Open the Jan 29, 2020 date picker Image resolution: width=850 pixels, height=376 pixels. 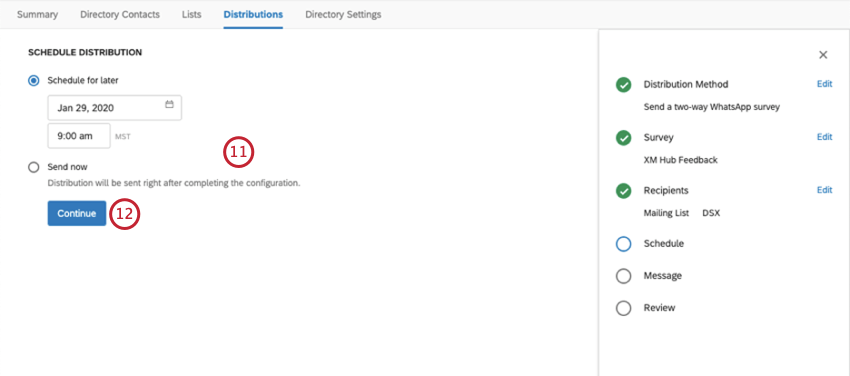click(x=114, y=108)
